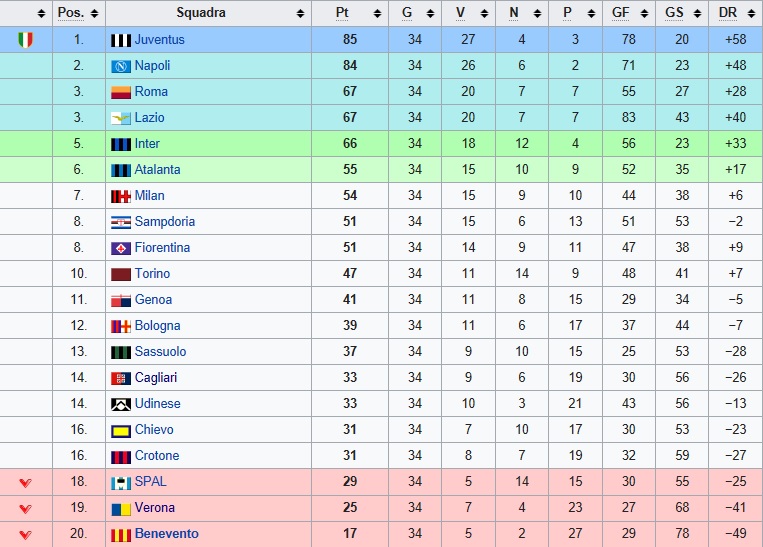Sort the table by Pt column
763x547 pixels.
377,14
